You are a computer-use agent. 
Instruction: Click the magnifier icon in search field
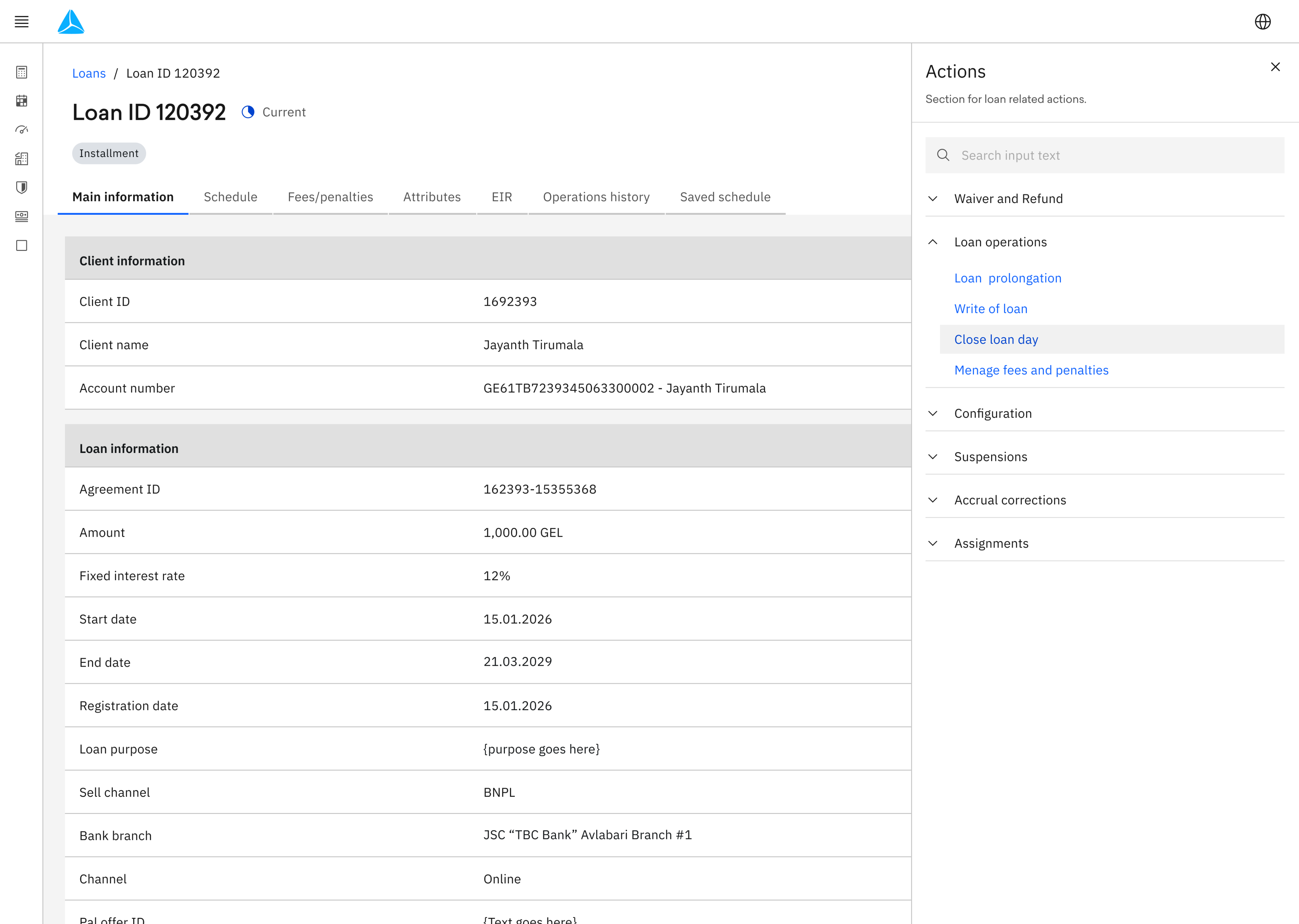(943, 155)
